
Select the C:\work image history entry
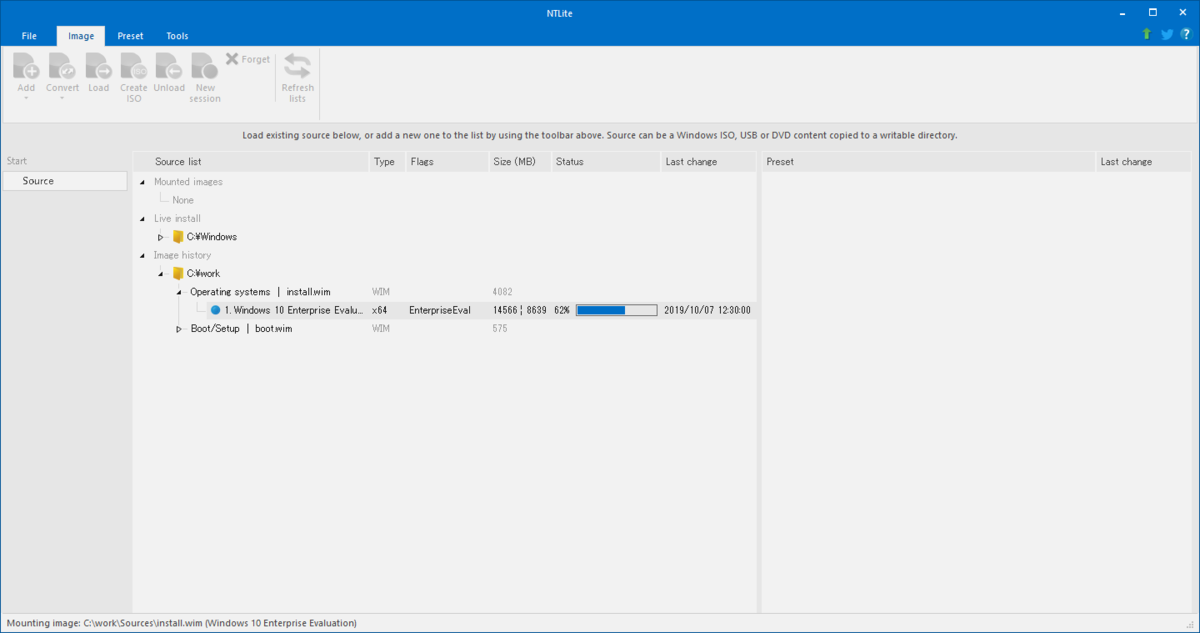pos(203,273)
